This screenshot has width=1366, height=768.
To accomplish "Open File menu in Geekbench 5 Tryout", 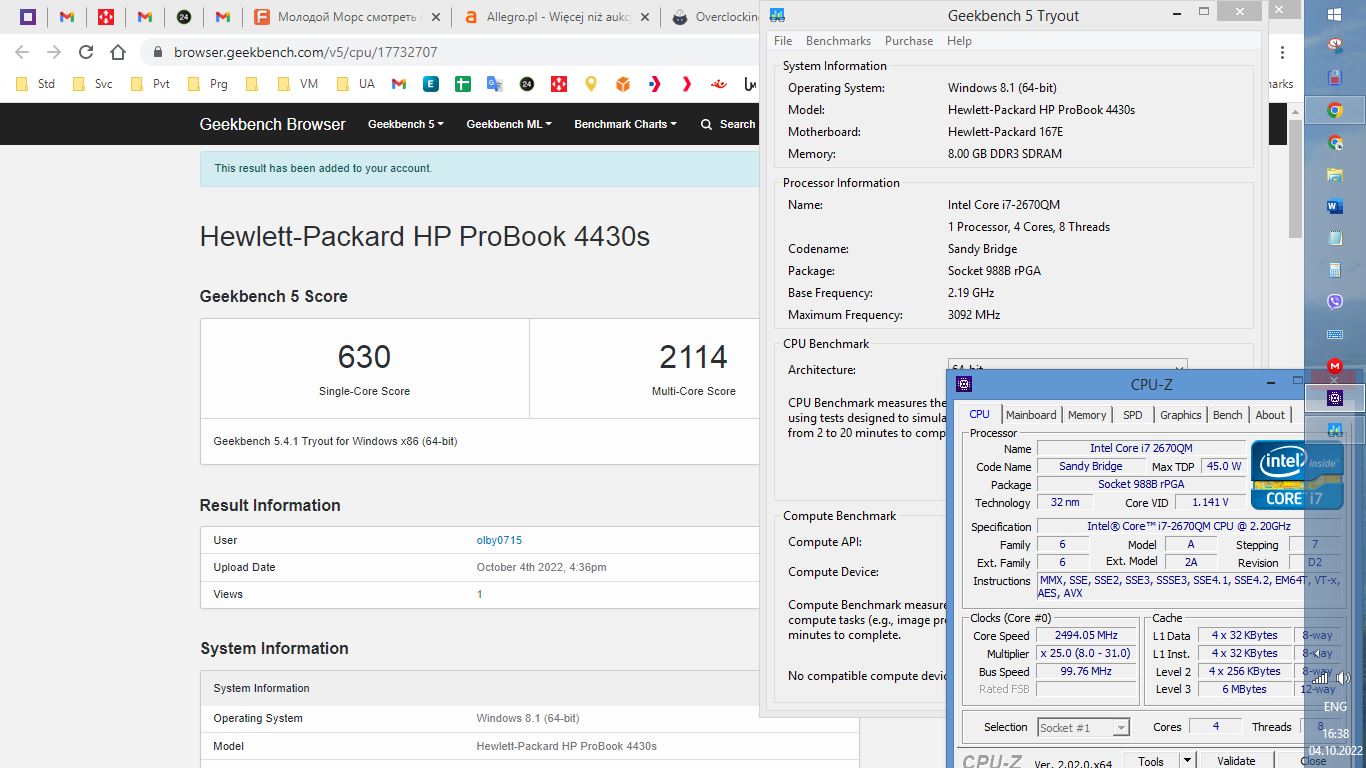I will click(783, 41).
